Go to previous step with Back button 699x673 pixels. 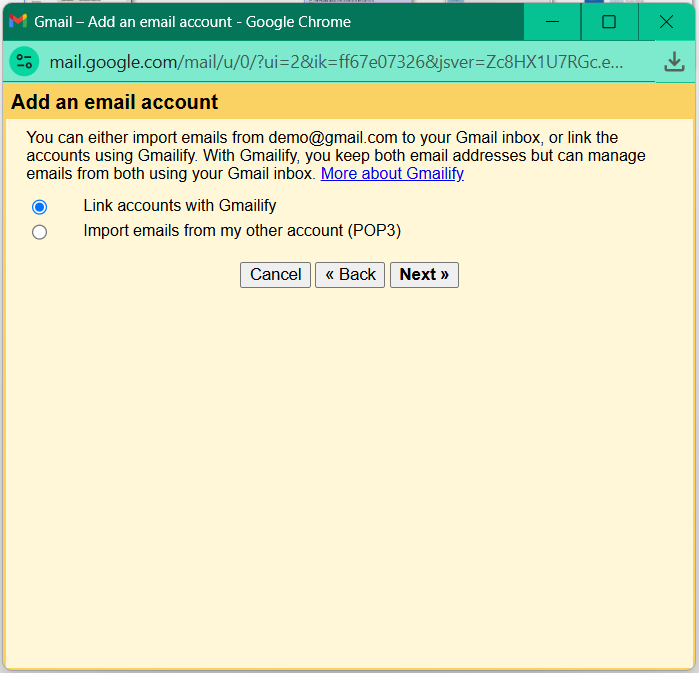350,275
